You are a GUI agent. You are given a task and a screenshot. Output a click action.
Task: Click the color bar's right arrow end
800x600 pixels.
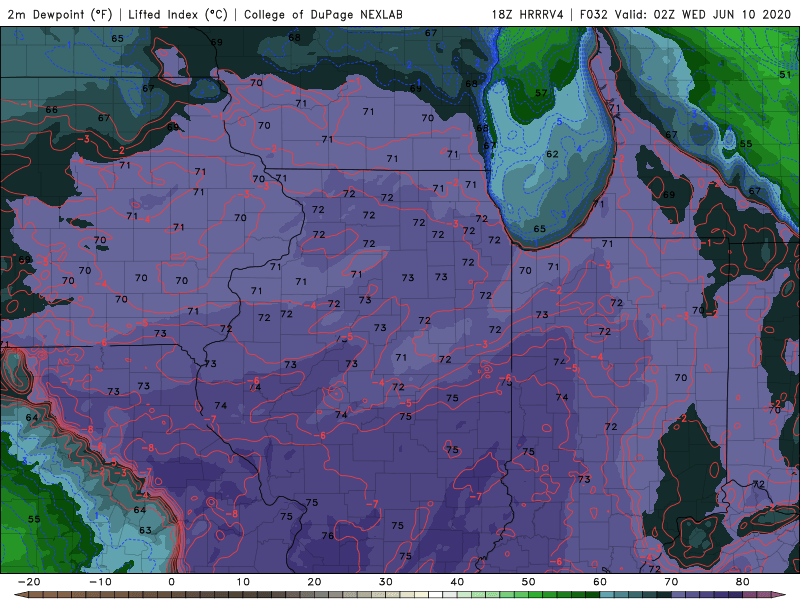[x=779, y=595]
